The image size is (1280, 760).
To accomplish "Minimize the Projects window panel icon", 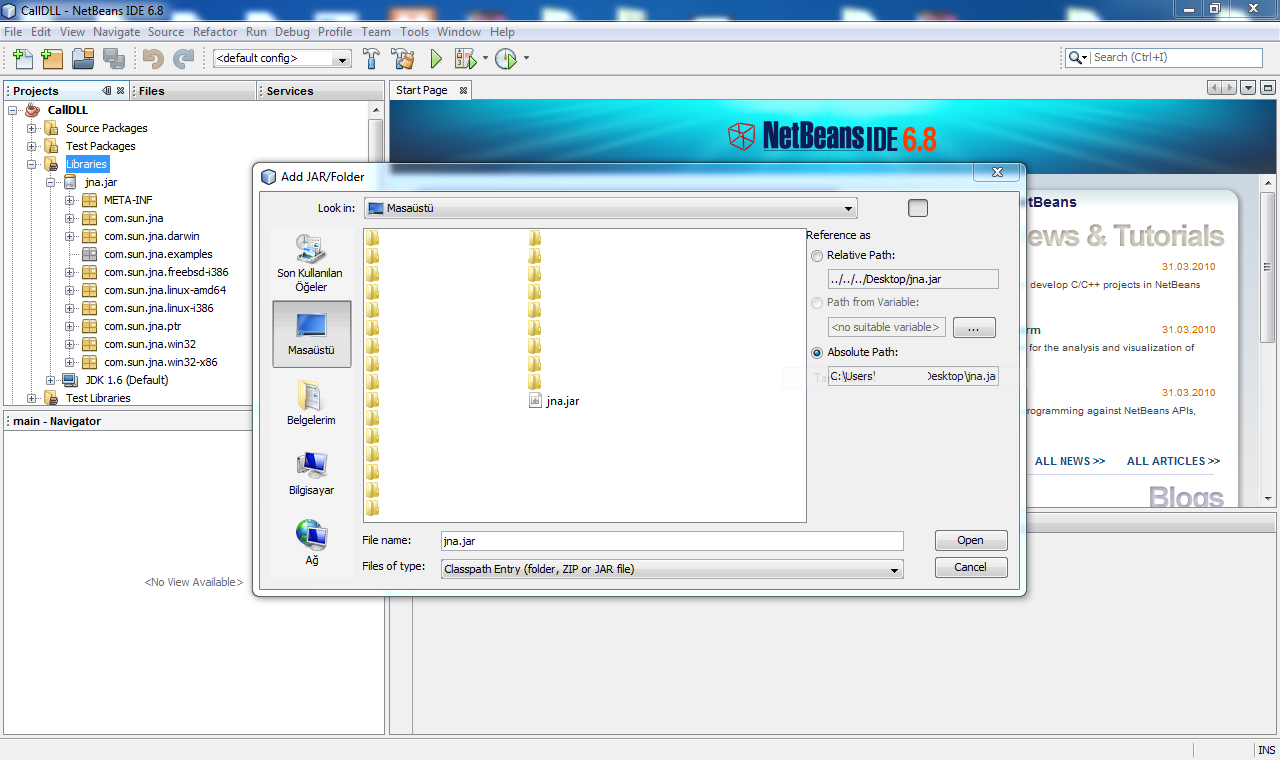I will pyautogui.click(x=107, y=90).
